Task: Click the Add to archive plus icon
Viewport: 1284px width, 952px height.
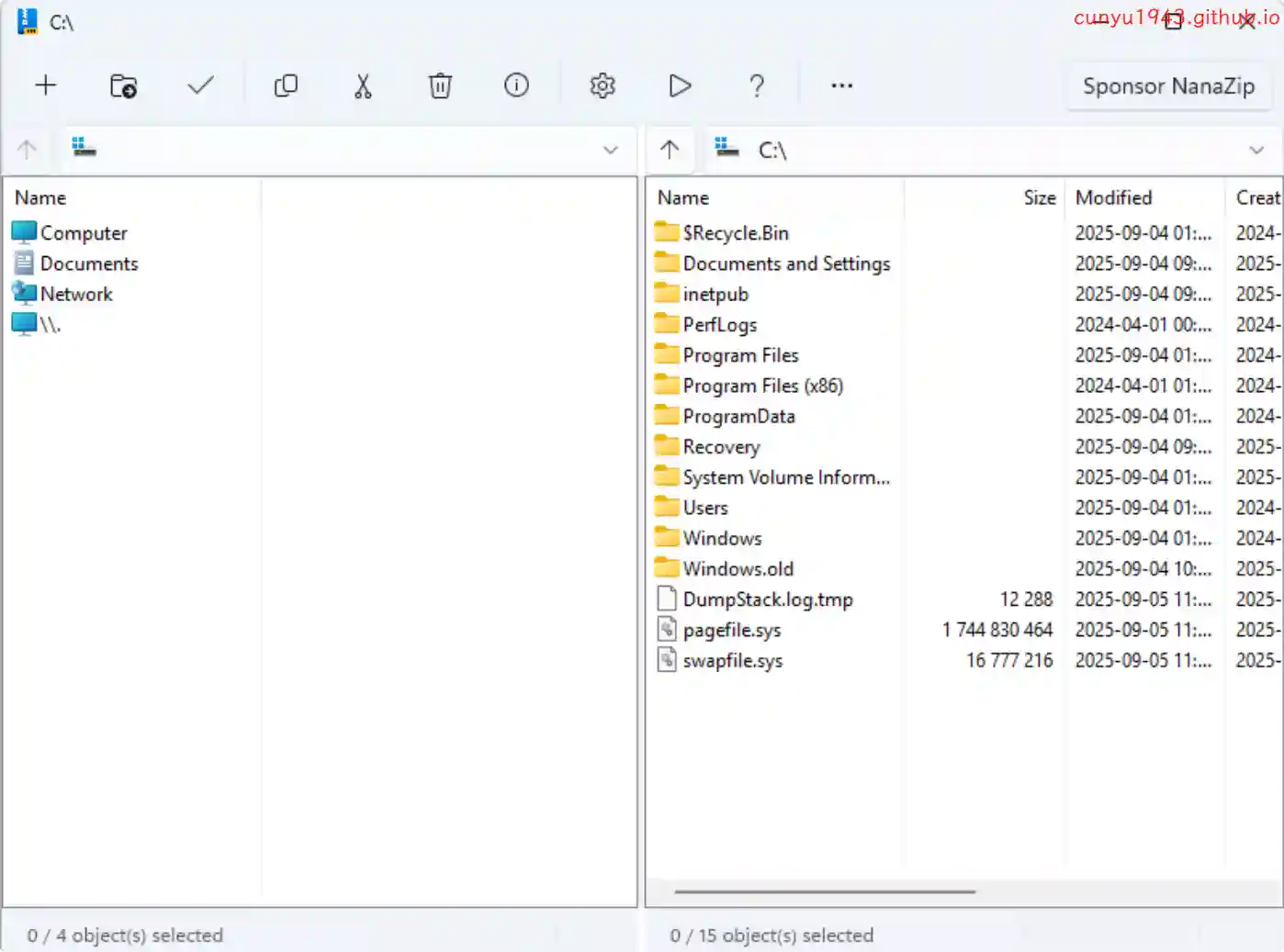Action: [x=45, y=85]
